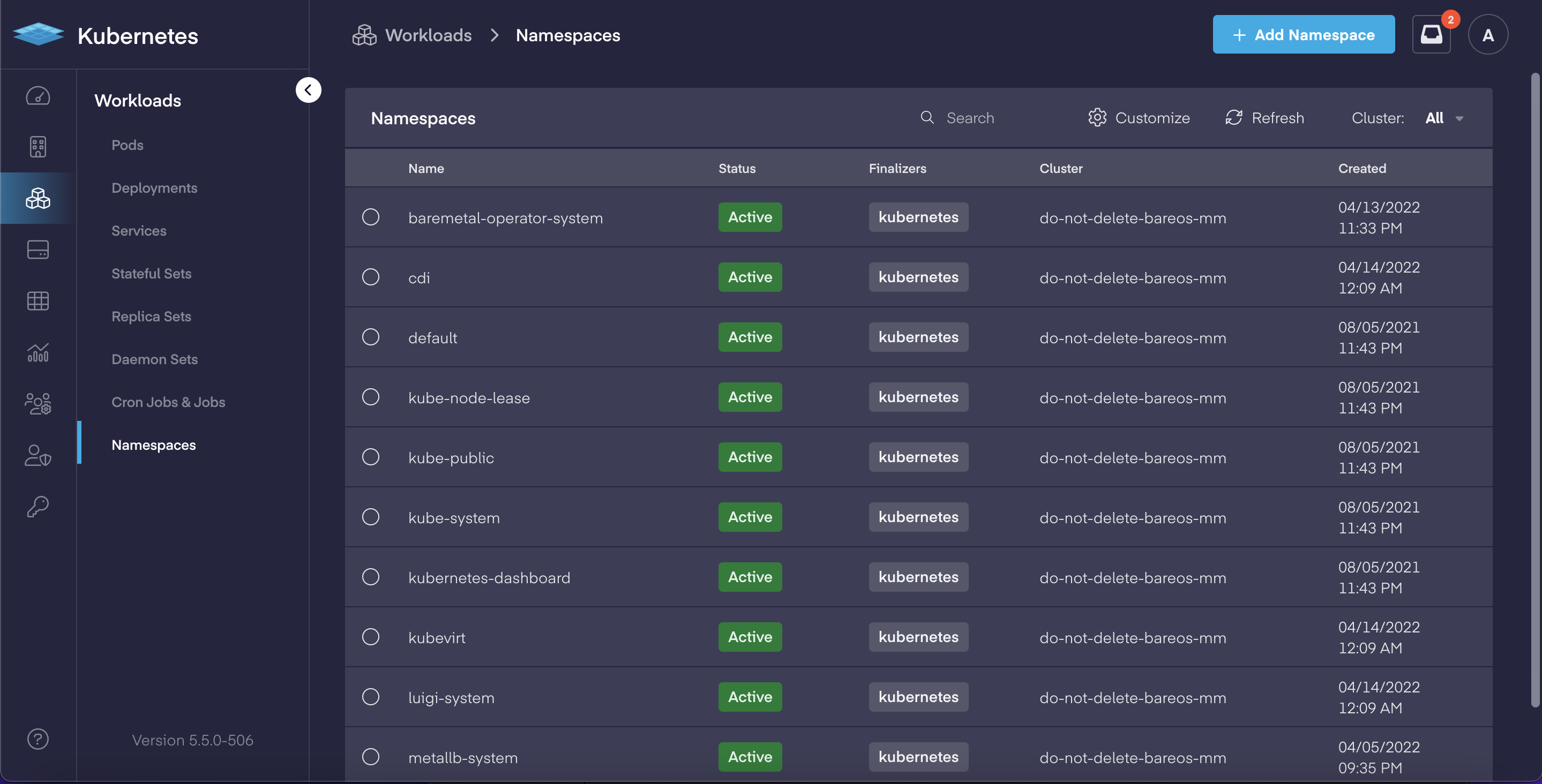
Task: Click Active status badge in cdi row
Action: tap(750, 277)
